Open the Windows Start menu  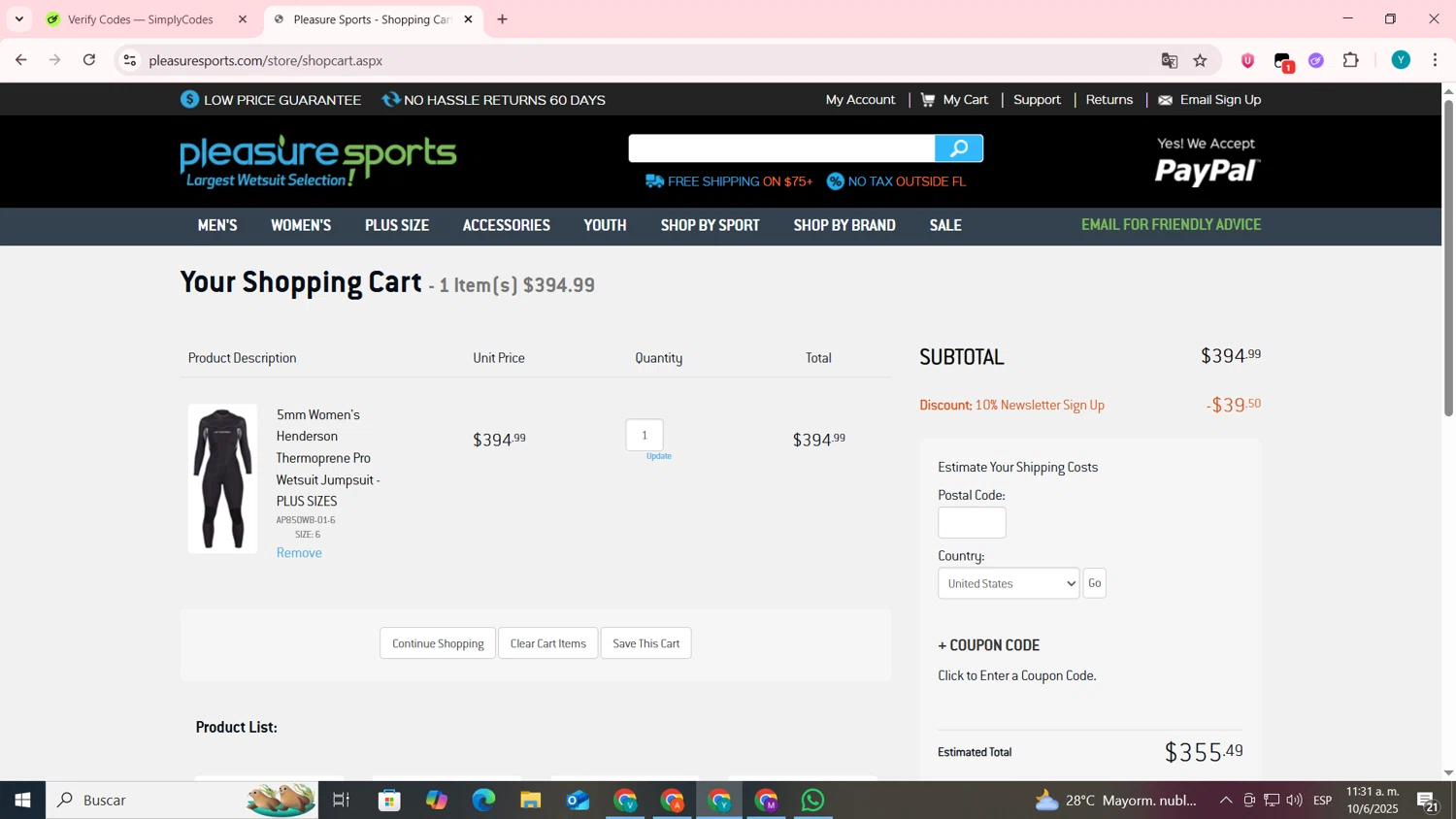click(22, 801)
